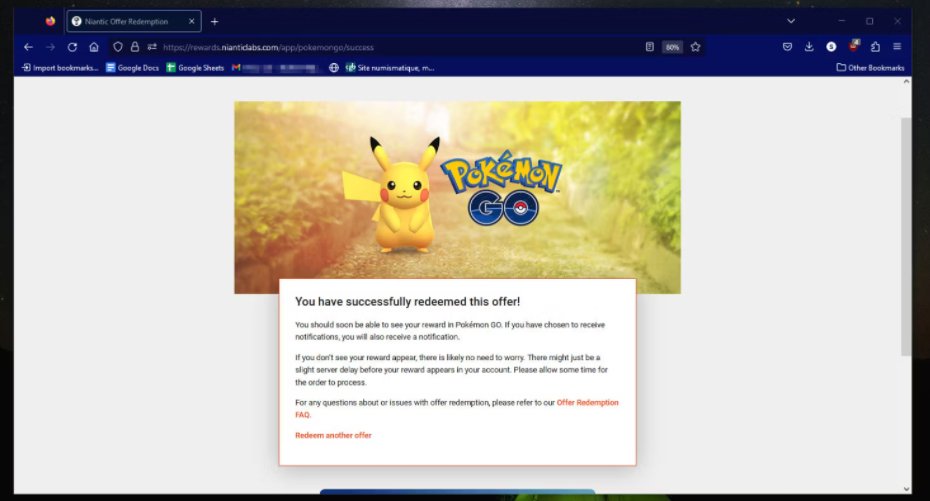Follow the Offer Redemption FAQ link
Viewport: 930px width, 501px height.
tap(587, 403)
